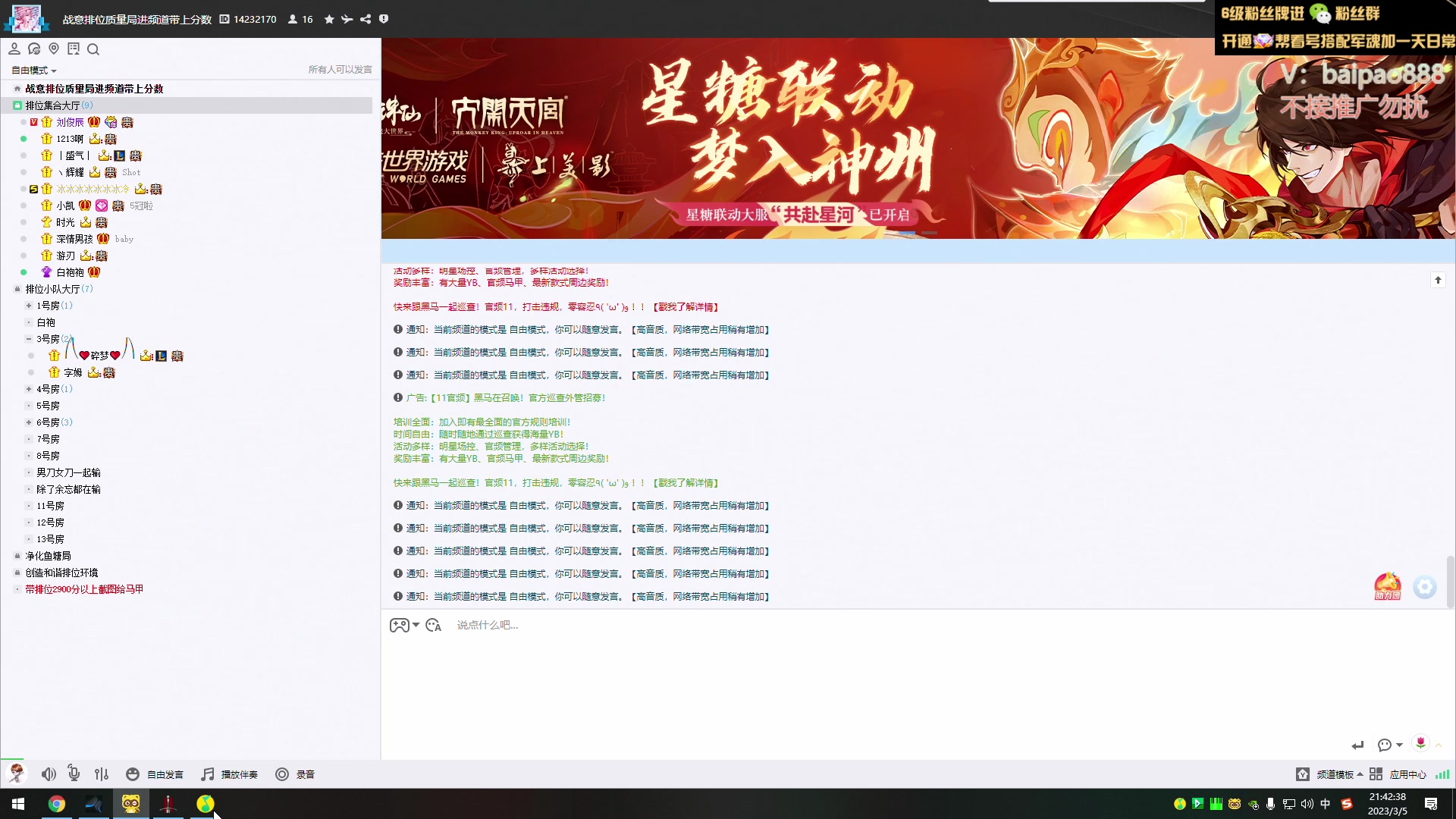Open the 应用中心 grid icon
Viewport: 1456px width, 819px height.
[1376, 774]
